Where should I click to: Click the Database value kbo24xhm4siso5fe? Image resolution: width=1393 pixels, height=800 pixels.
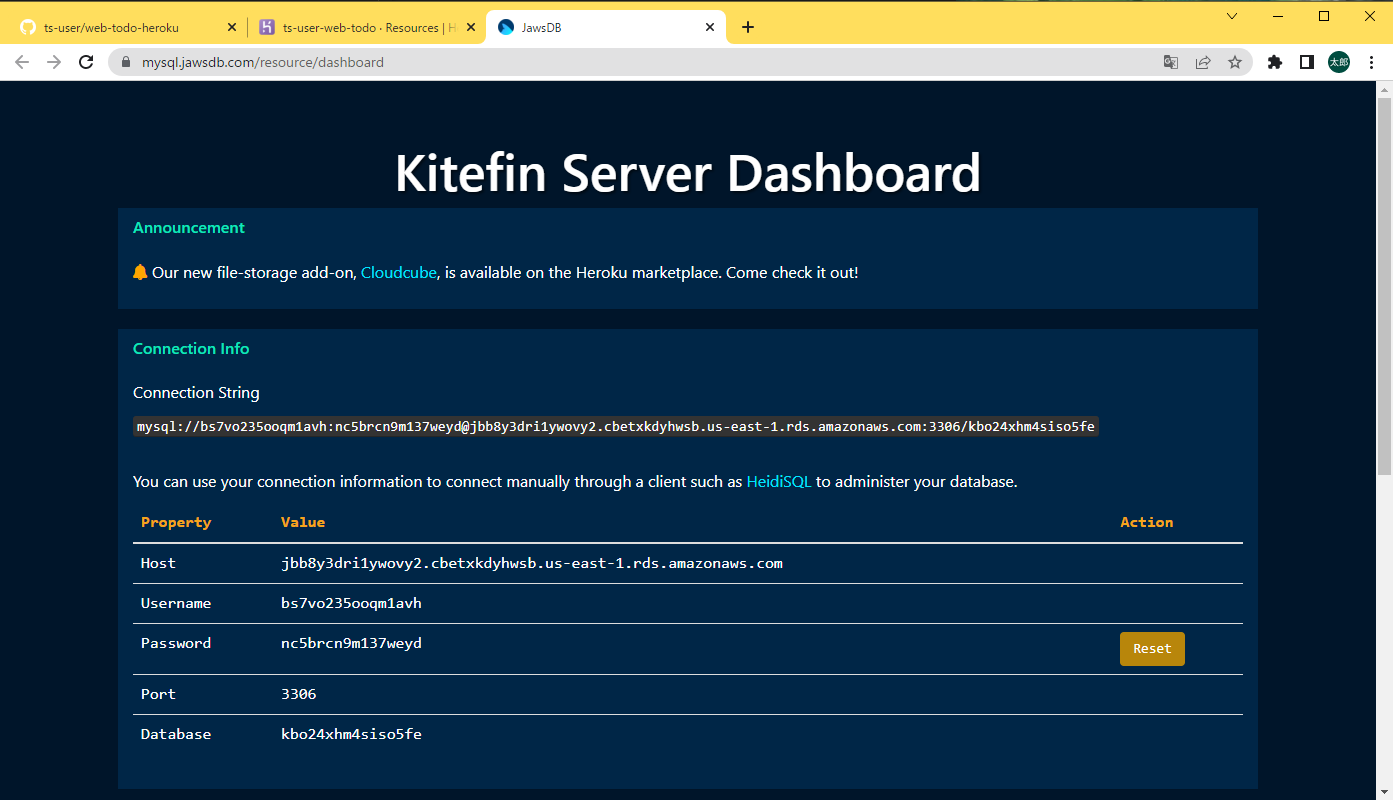[x=351, y=734]
